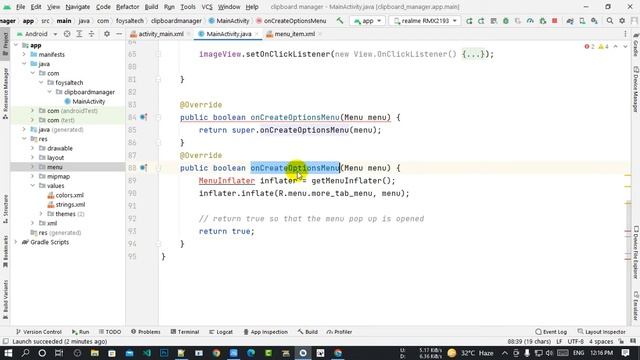Open the app run configuration dropdown

click(368, 20)
